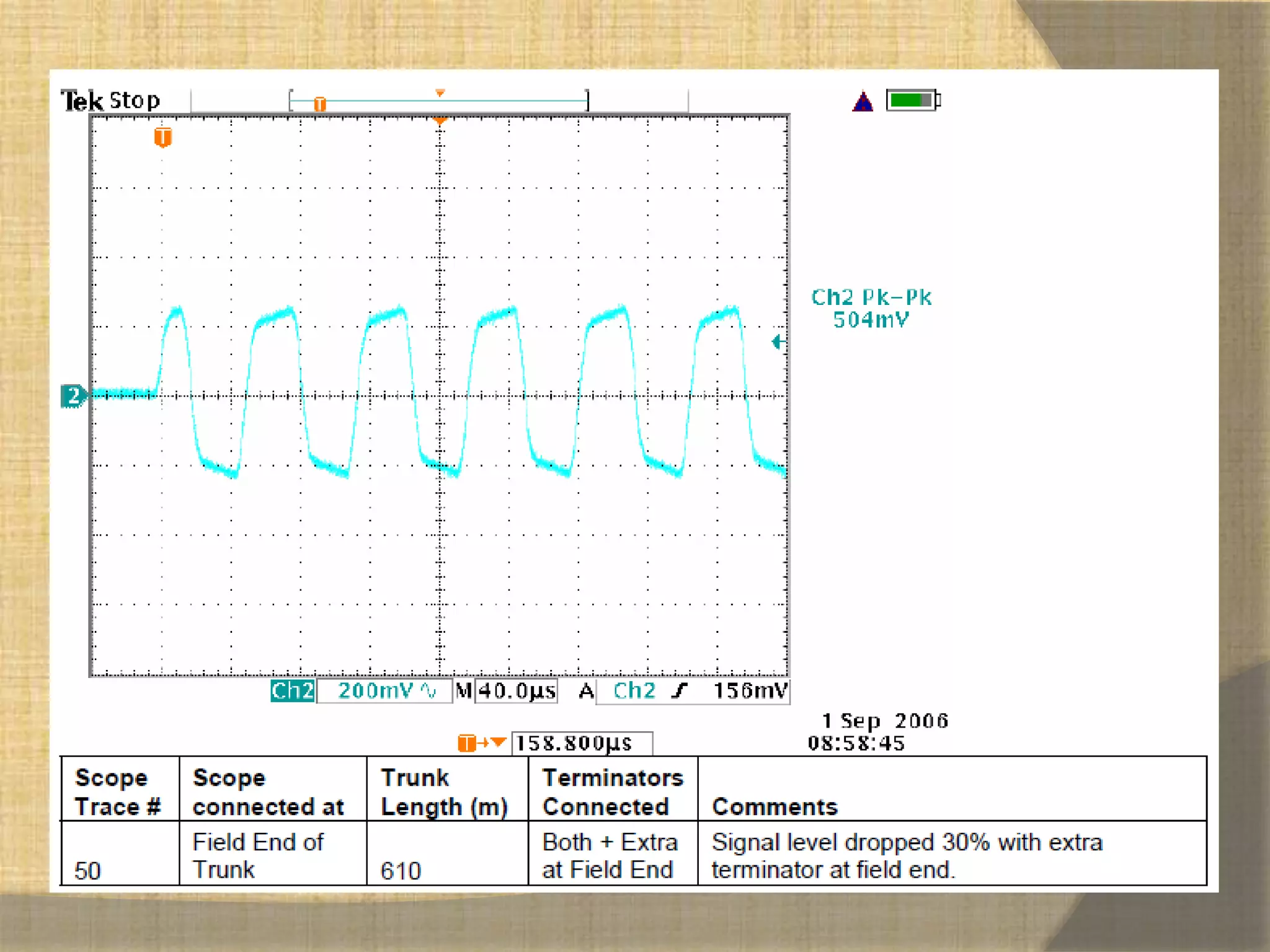Click the blue-red triangle warning icon
Viewport: 1270px width, 952px height.
pos(863,101)
